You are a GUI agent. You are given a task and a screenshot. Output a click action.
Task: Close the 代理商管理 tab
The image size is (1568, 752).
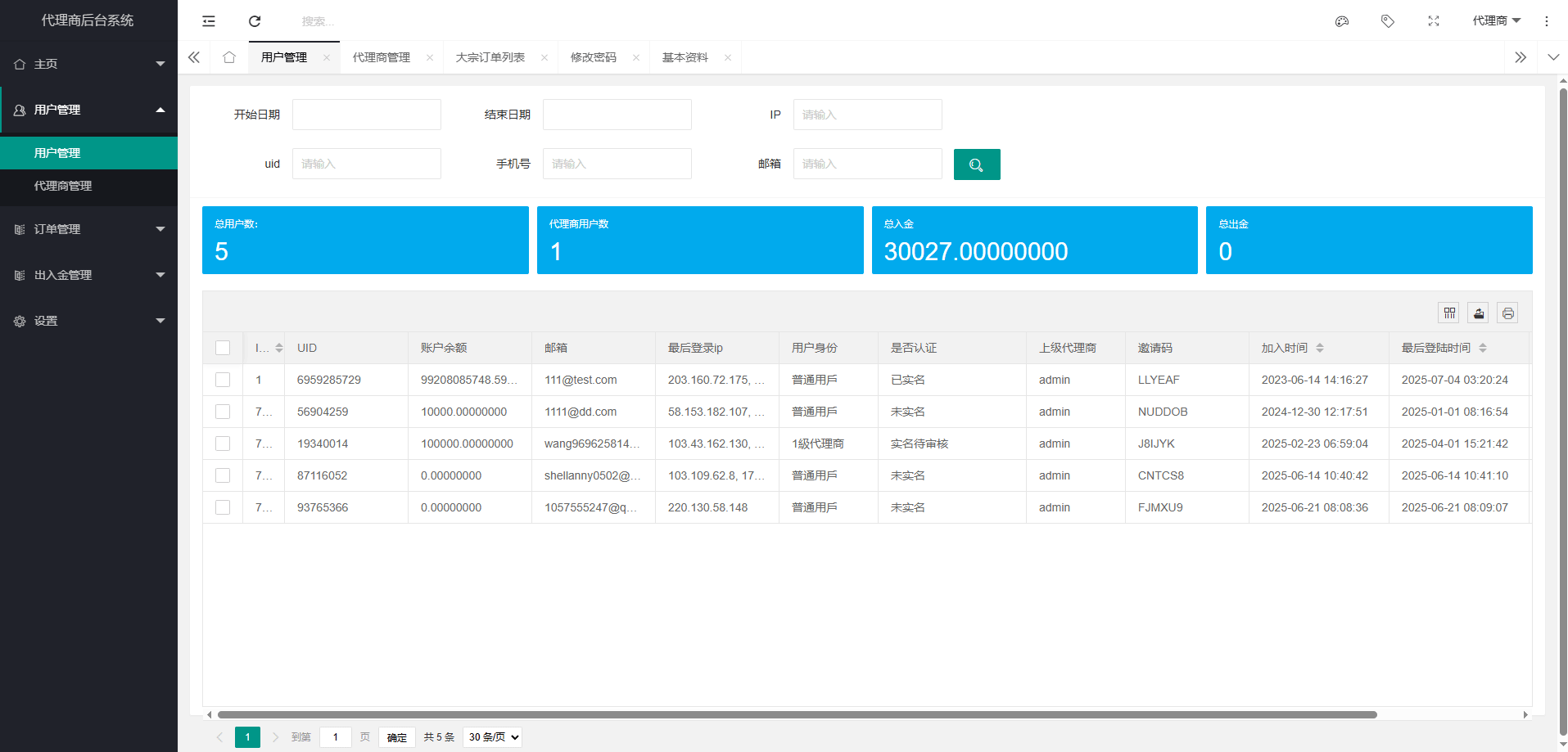coord(430,57)
